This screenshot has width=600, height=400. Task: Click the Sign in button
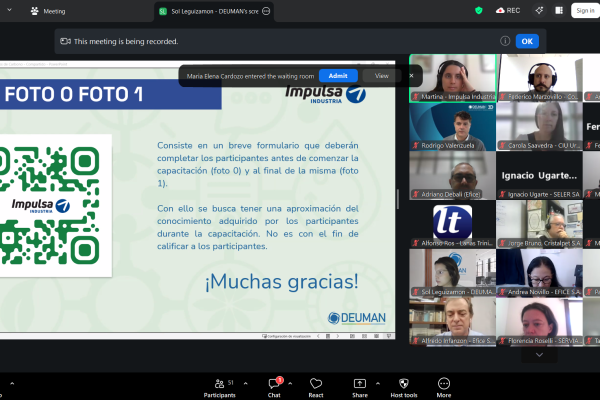585,10
